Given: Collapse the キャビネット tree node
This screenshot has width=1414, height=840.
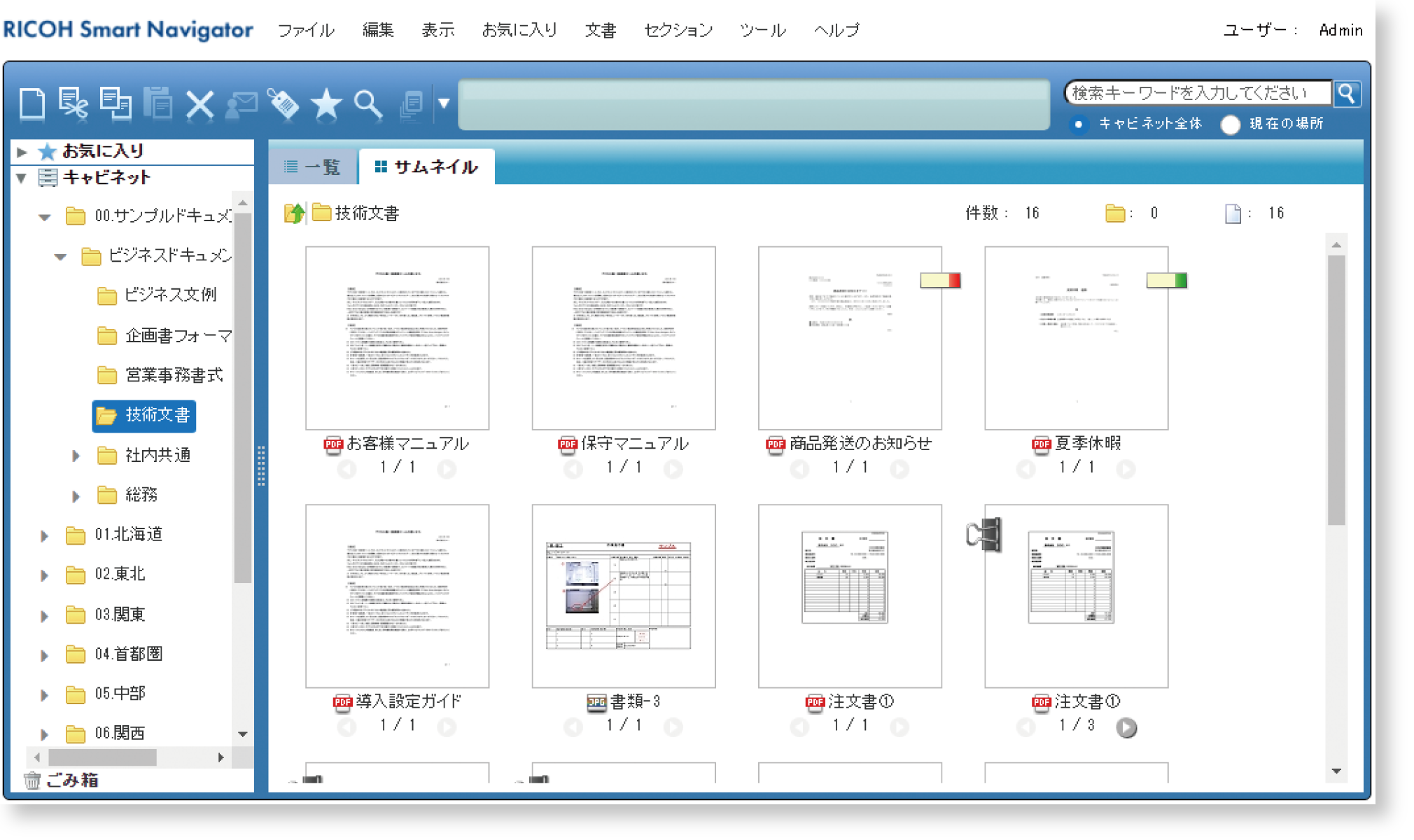Looking at the screenshot, I should click(21, 178).
